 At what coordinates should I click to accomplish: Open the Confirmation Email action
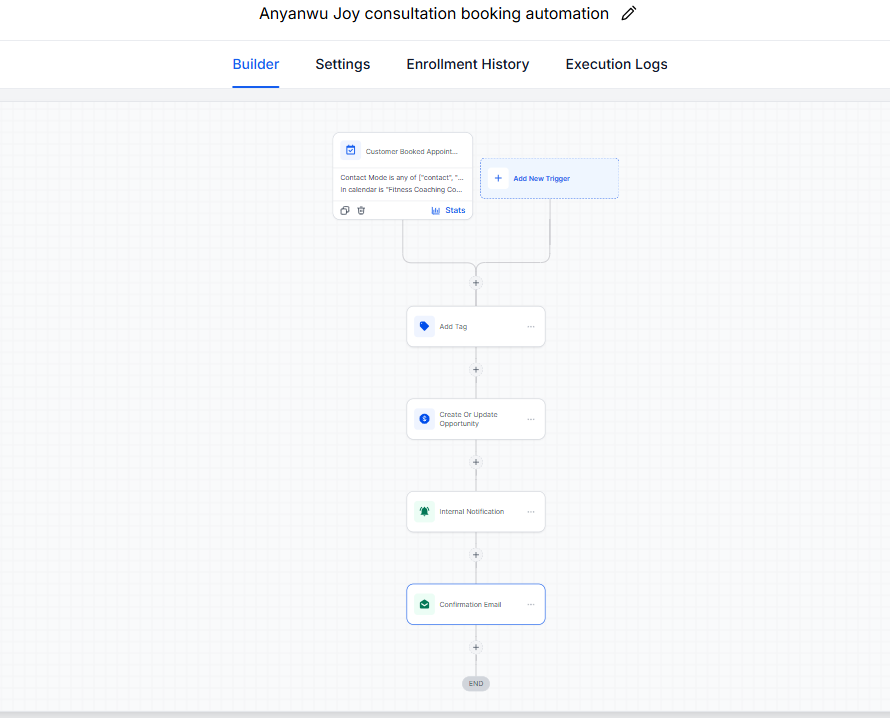click(476, 604)
